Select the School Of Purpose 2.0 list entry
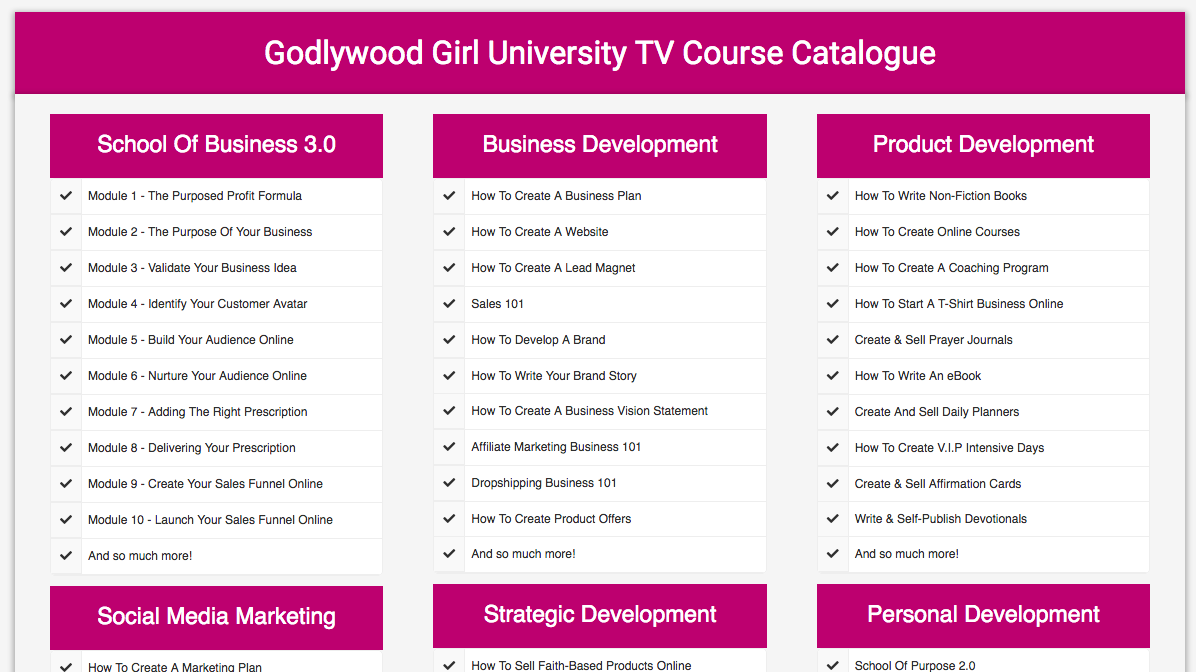 [x=915, y=664]
